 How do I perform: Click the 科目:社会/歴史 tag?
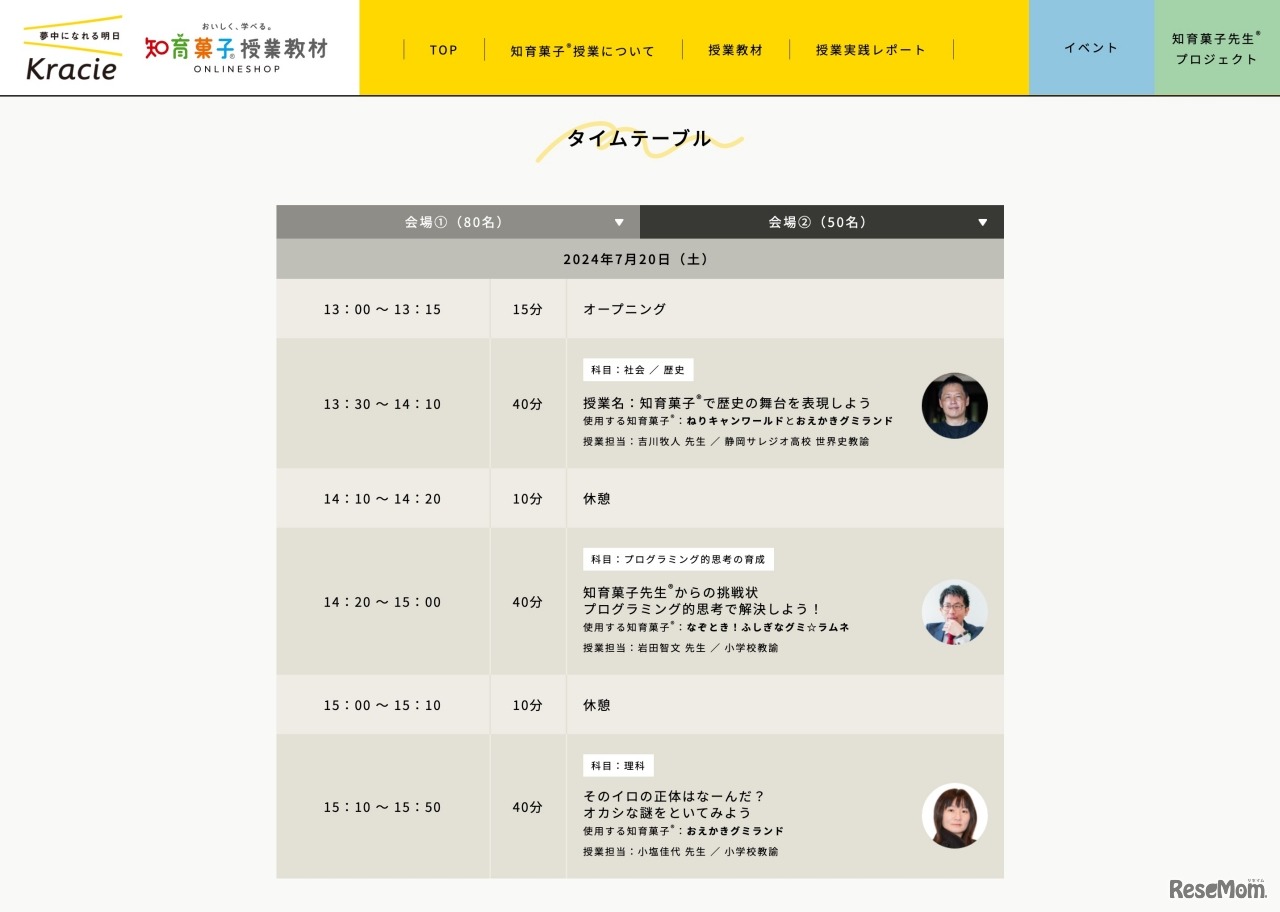point(638,370)
